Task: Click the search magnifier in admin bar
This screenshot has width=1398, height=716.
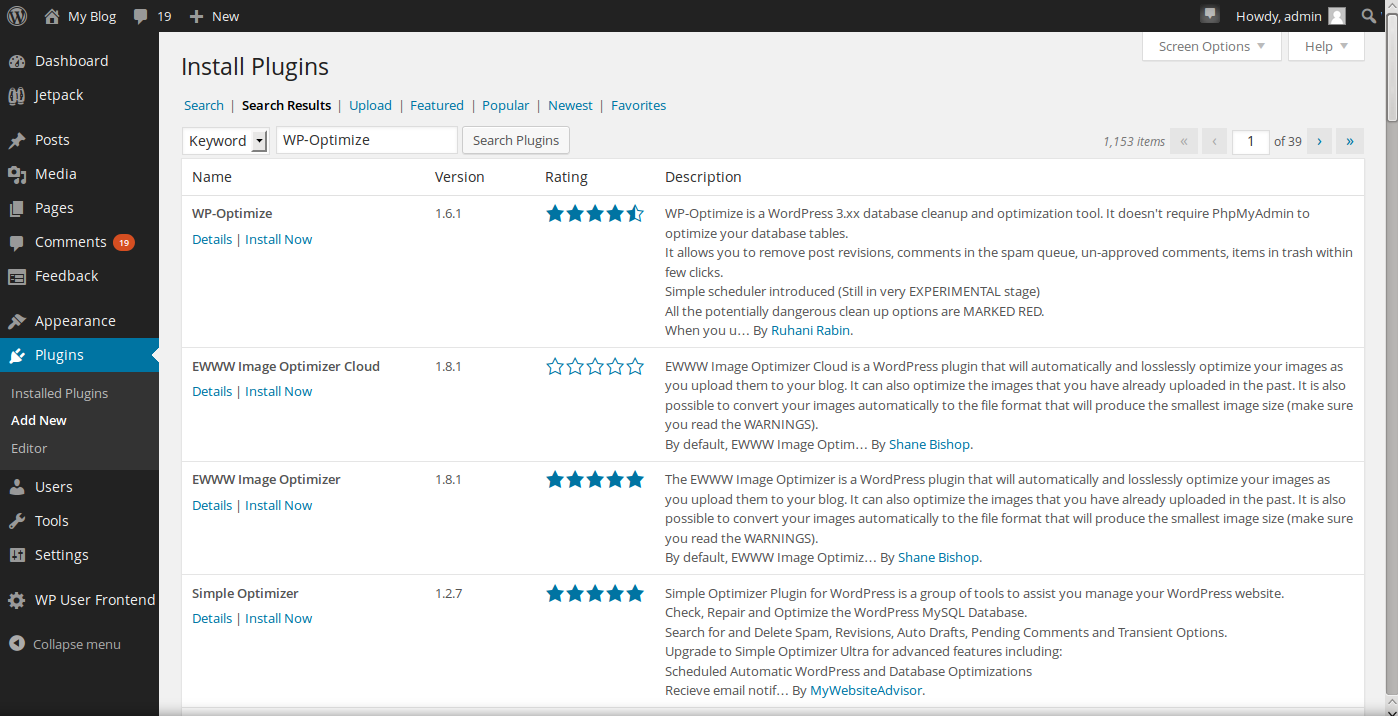Action: (x=1368, y=16)
